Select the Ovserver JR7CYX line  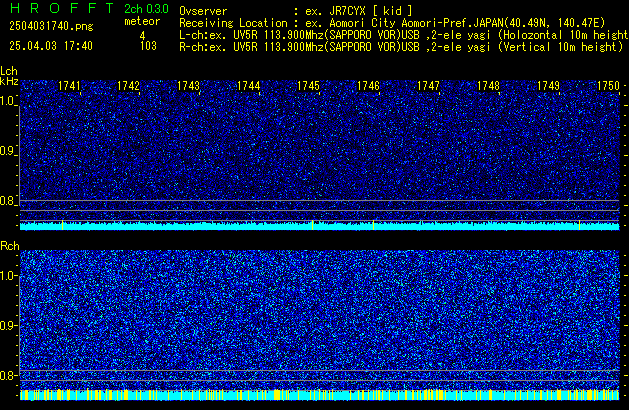click(296, 11)
